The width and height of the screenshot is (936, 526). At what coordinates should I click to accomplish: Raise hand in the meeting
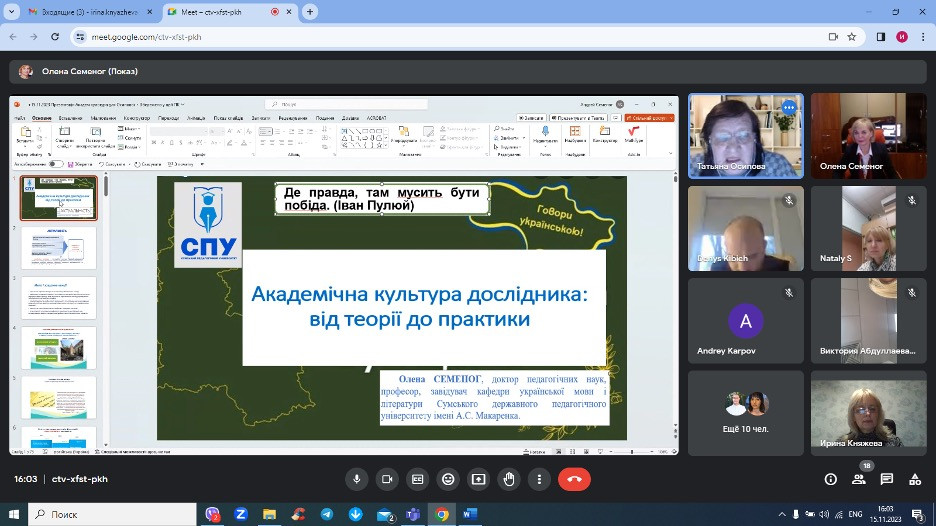[x=509, y=479]
